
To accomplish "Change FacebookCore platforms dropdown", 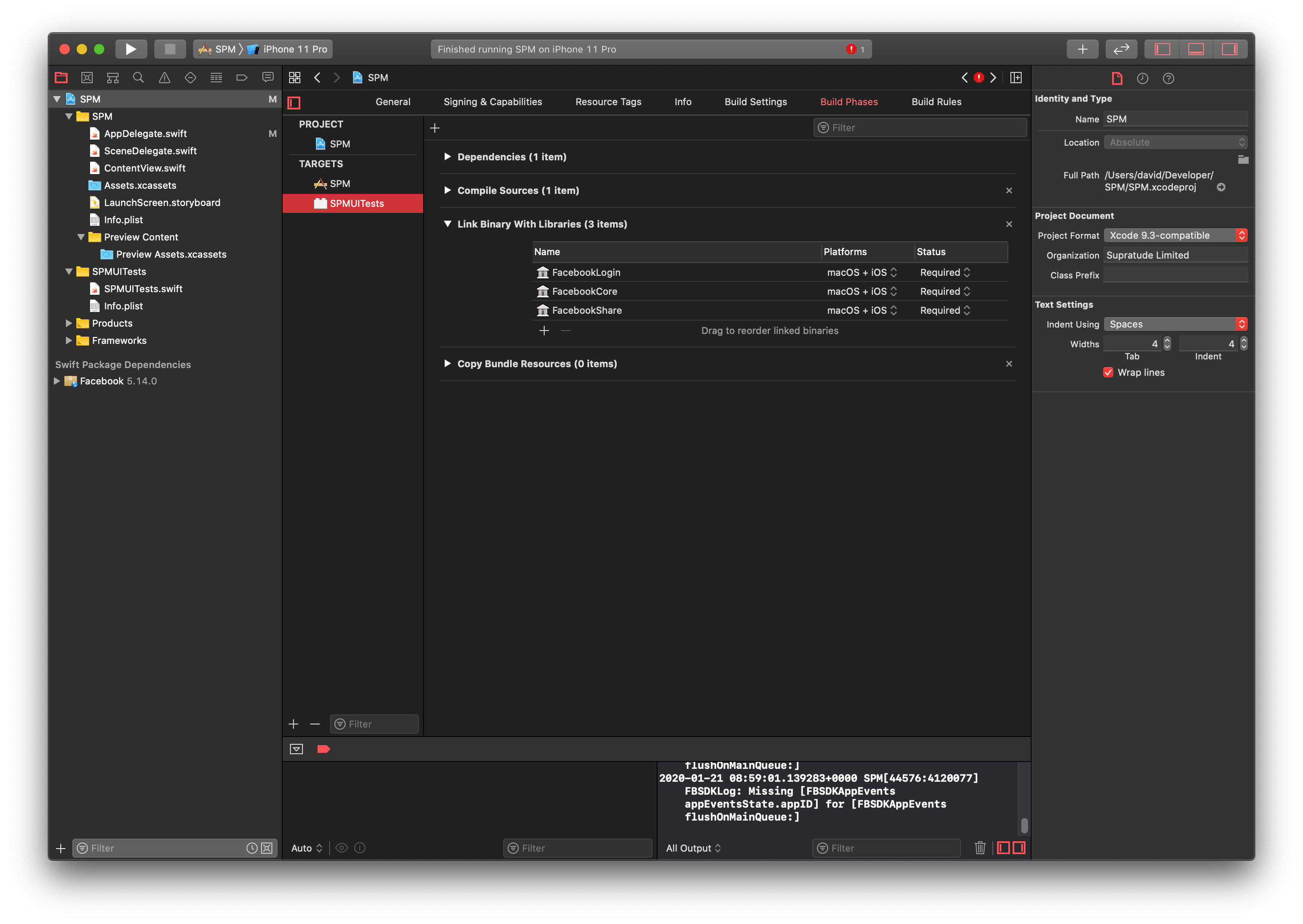I will pyautogui.click(x=862, y=291).
